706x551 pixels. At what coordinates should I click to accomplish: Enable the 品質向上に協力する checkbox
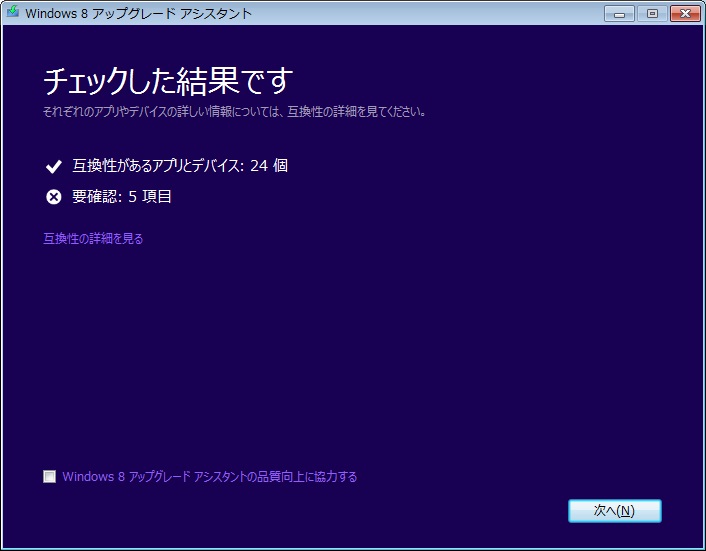[50, 476]
